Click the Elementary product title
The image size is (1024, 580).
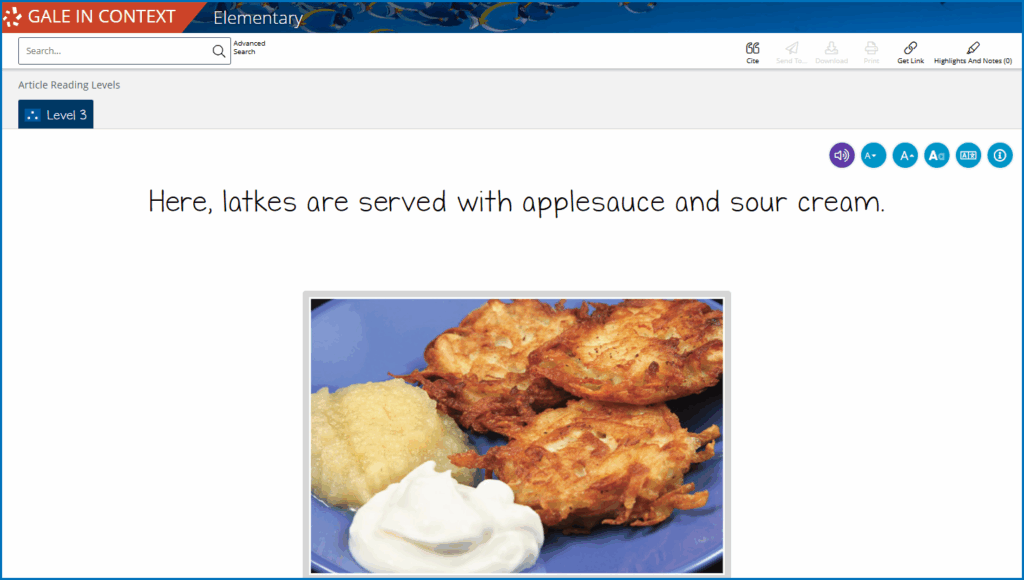(x=258, y=18)
